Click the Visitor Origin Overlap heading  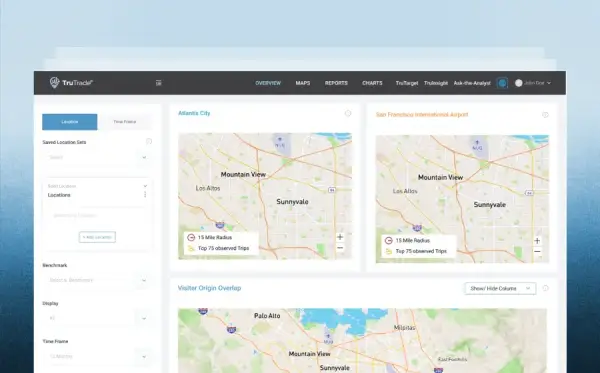point(209,288)
